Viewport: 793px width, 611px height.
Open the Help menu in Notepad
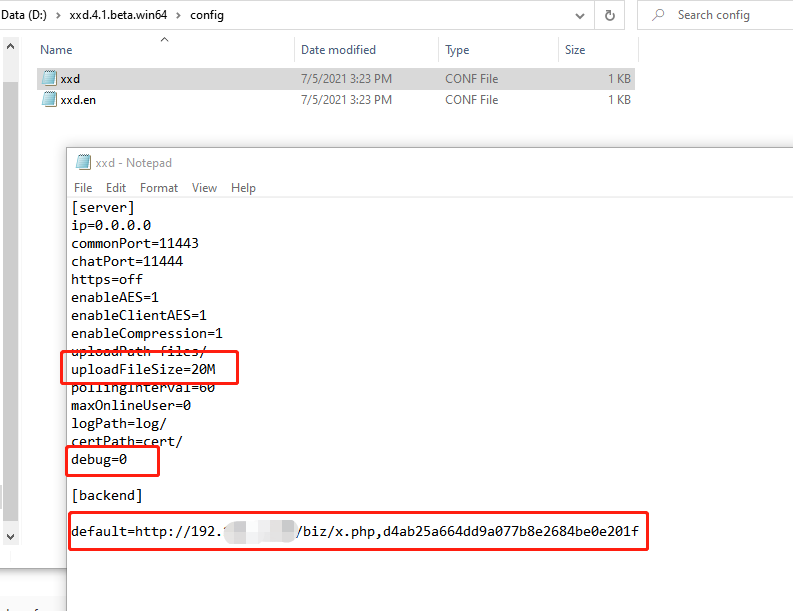pyautogui.click(x=243, y=188)
